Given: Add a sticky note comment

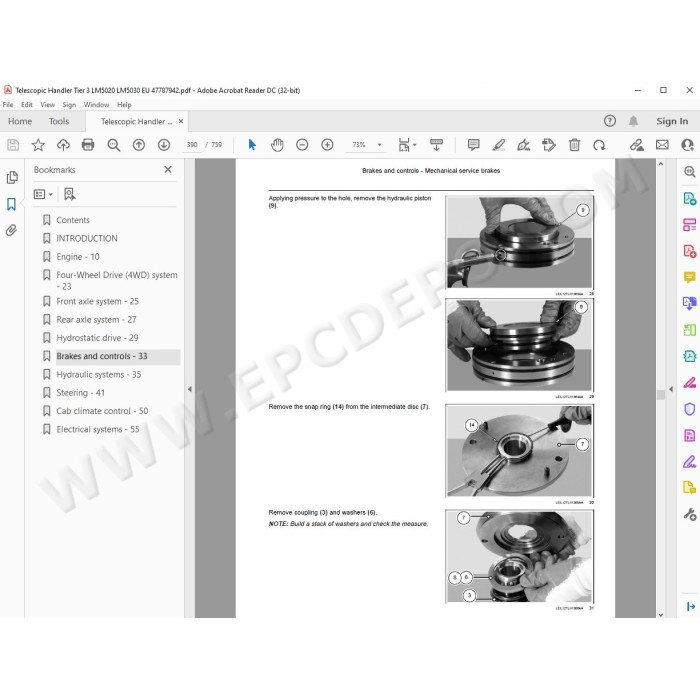Looking at the screenshot, I should click(474, 145).
